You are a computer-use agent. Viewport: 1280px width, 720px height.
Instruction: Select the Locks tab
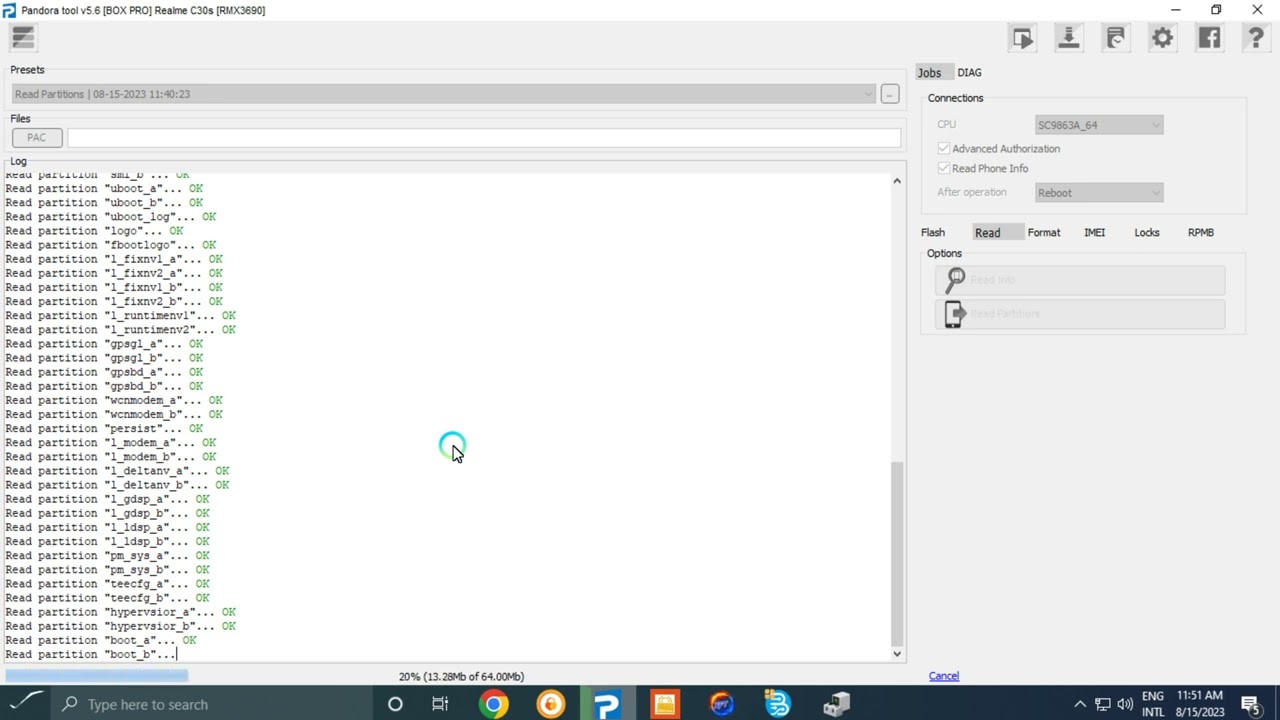coord(1147,232)
